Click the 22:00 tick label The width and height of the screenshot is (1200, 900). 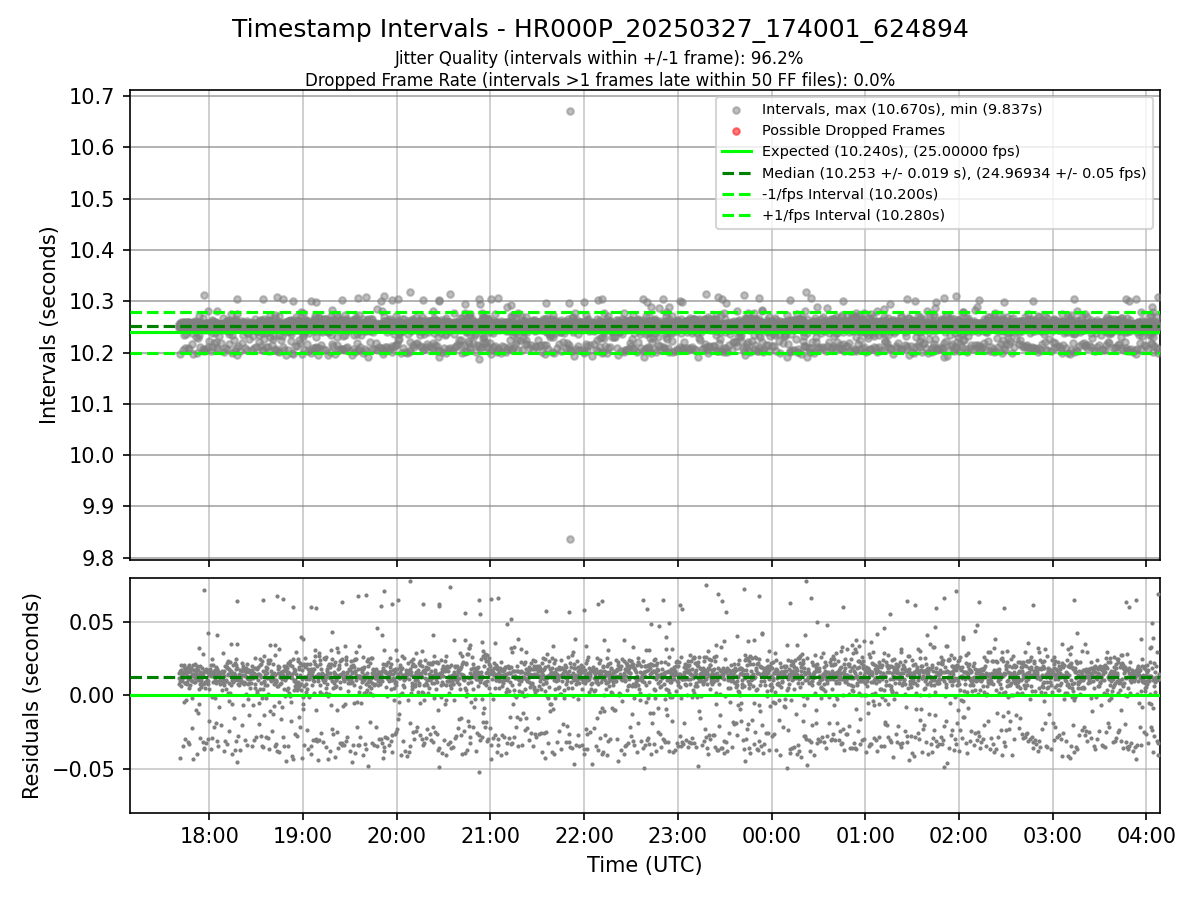coord(584,835)
